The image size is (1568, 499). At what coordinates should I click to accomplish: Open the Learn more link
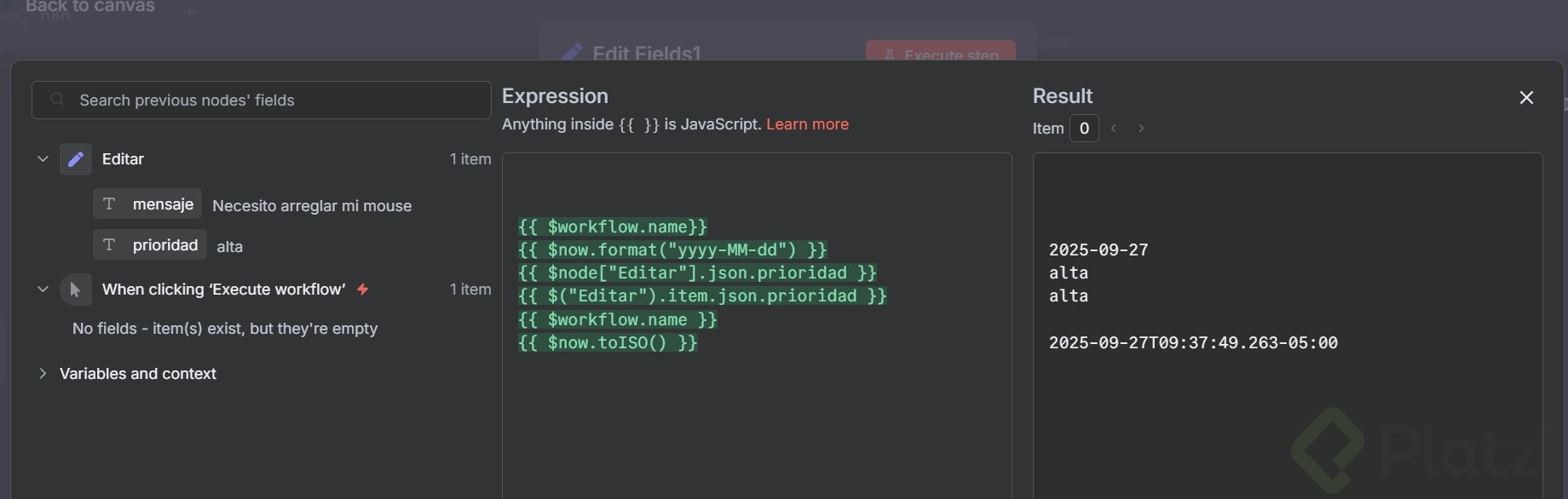pos(807,124)
